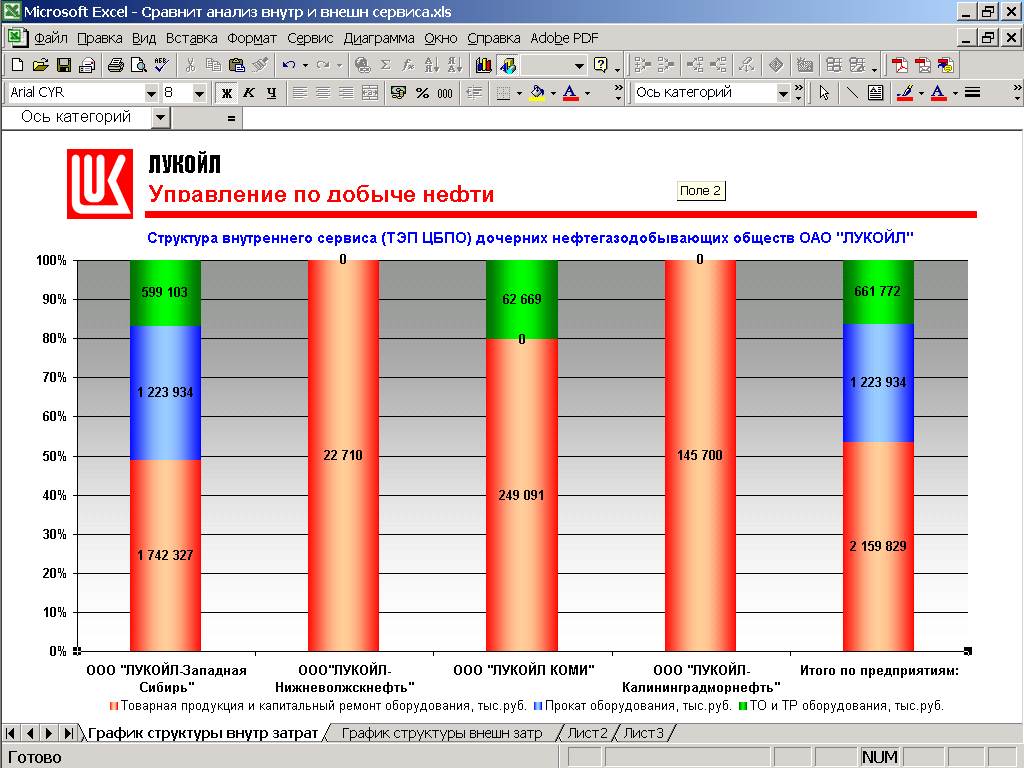Select the Лист3 sheet tab
The image size is (1024, 768).
(x=643, y=733)
